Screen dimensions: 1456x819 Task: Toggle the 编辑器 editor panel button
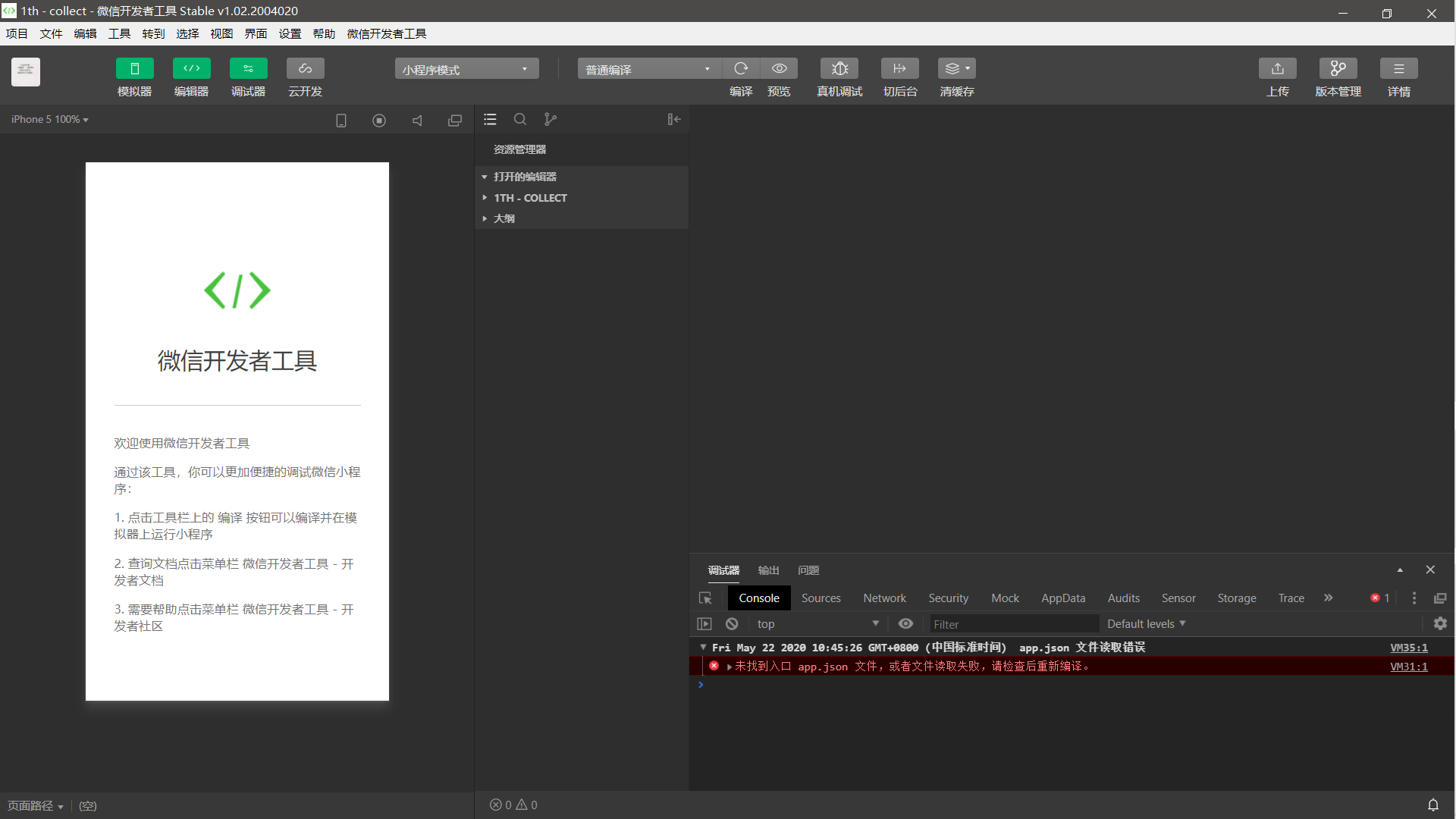pos(192,69)
